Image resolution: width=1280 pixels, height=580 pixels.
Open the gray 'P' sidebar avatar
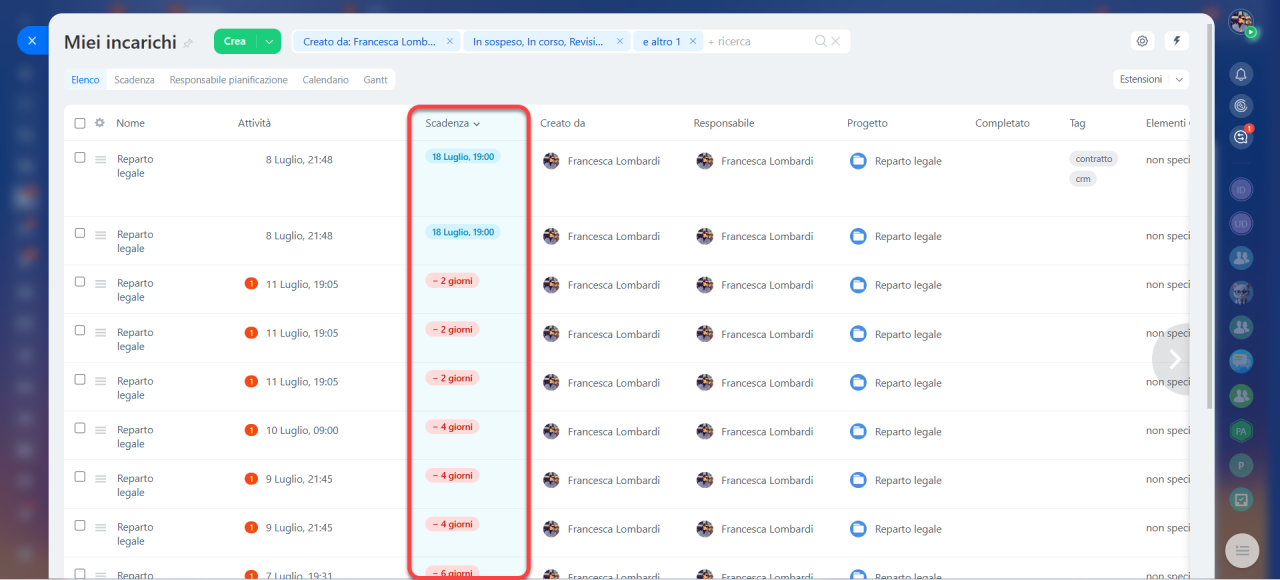pos(1241,466)
